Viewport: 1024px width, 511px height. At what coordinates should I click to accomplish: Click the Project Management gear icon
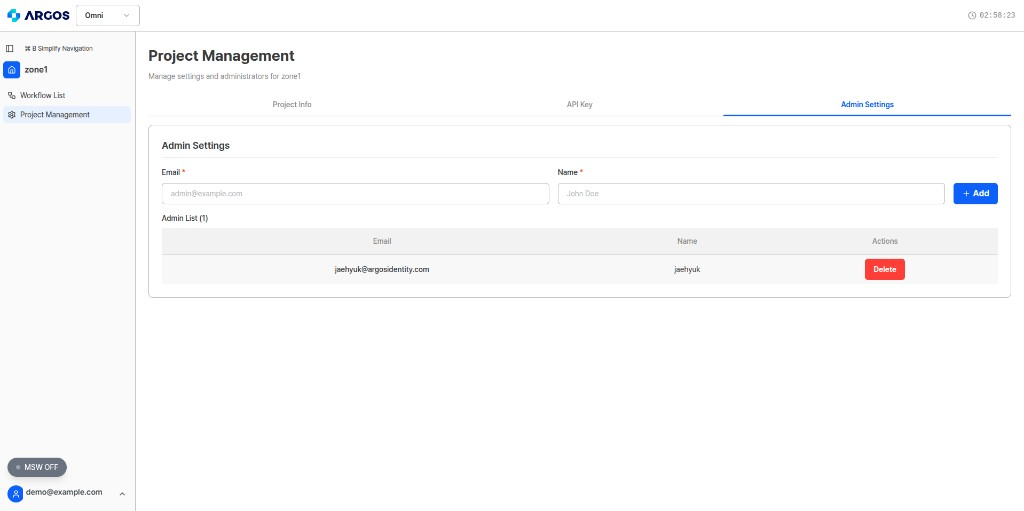[x=11, y=115]
